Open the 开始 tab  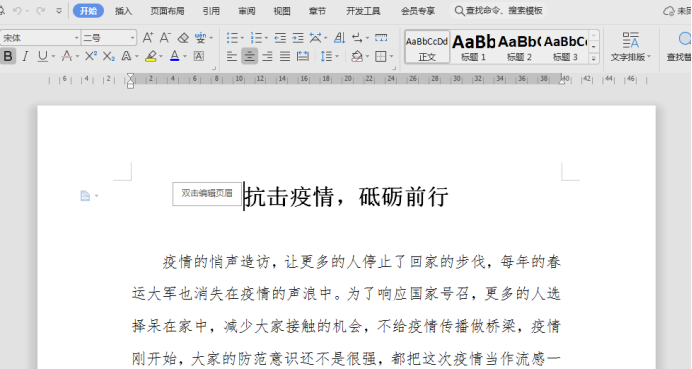tap(88, 11)
